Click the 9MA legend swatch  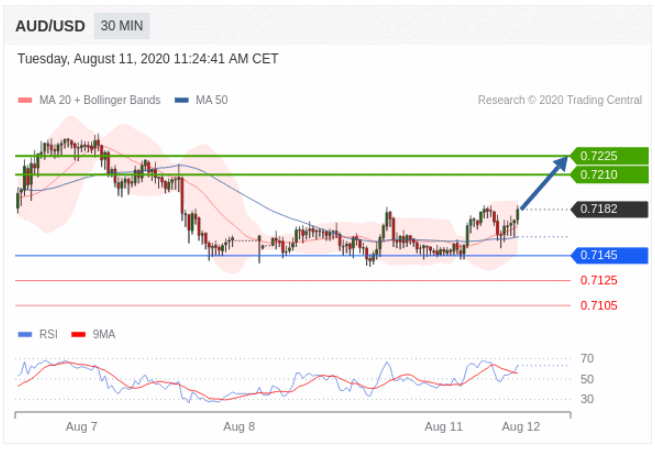pos(79,335)
